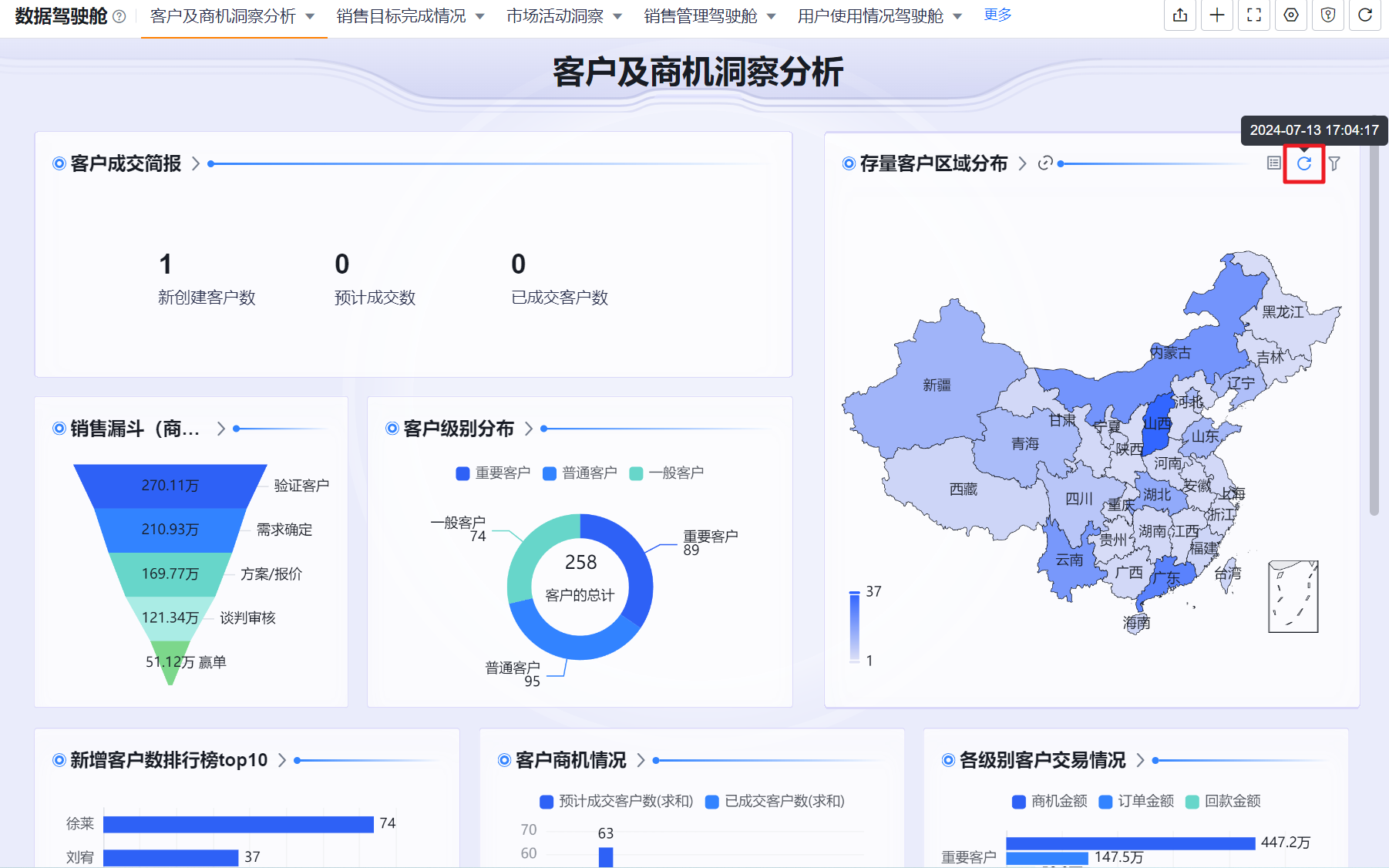Enter fullscreen mode via top toolbar icon

coord(1254,15)
